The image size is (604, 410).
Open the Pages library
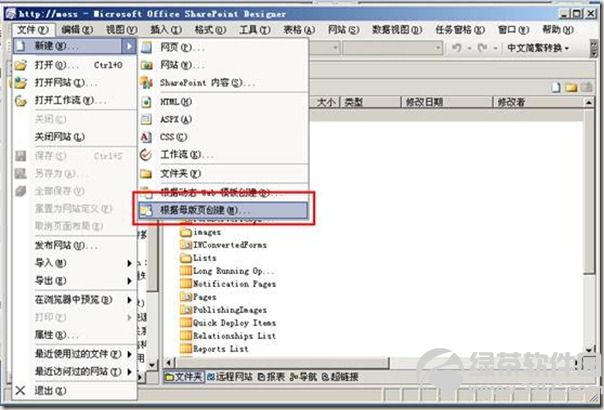pos(204,297)
